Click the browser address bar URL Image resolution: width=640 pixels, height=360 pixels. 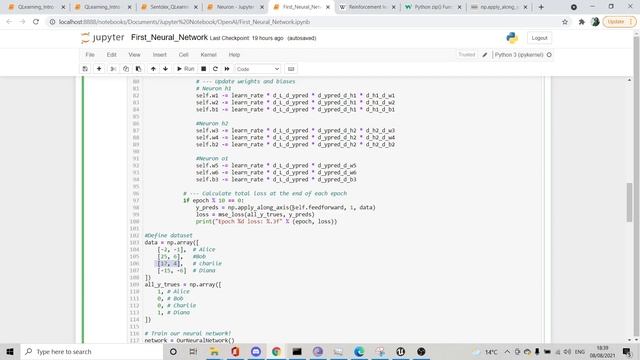[184, 22]
